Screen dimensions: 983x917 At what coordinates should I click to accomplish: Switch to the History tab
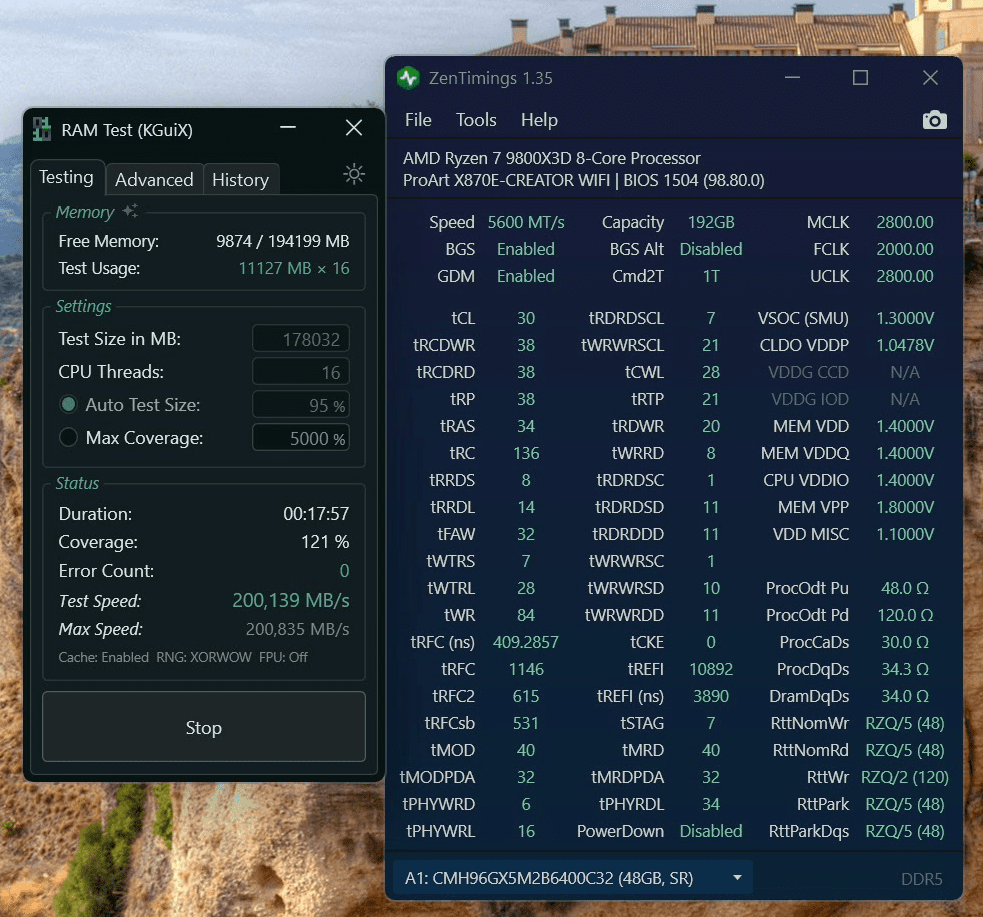coord(241,180)
